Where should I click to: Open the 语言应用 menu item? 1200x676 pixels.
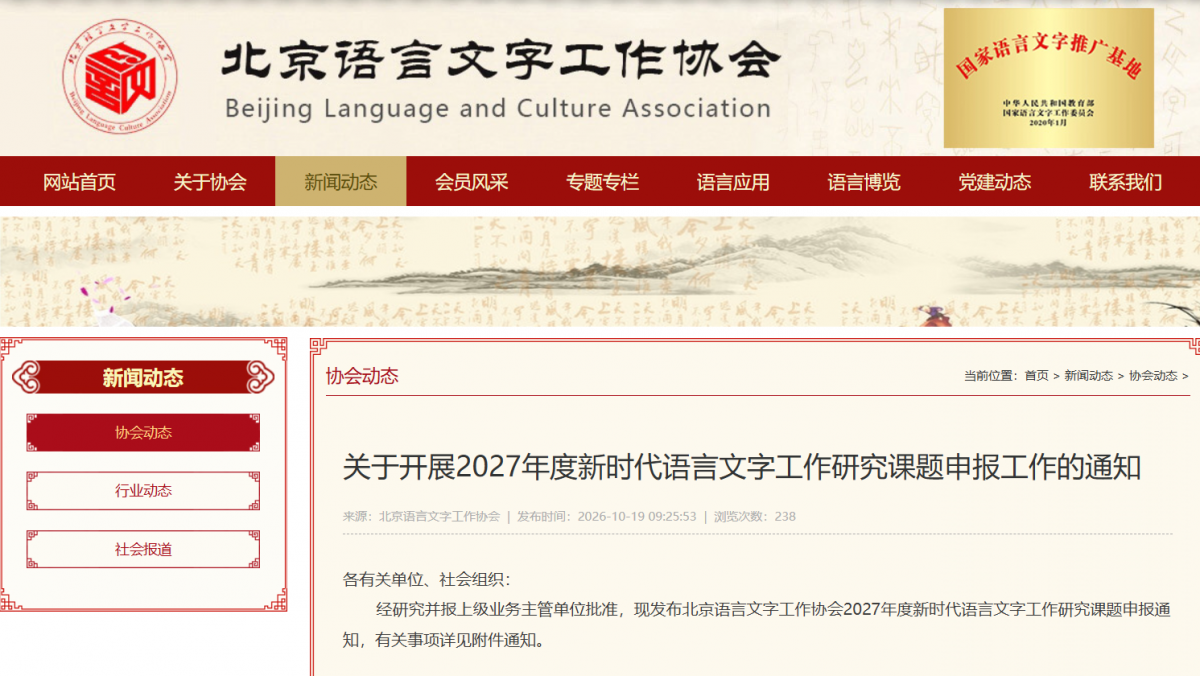734,182
